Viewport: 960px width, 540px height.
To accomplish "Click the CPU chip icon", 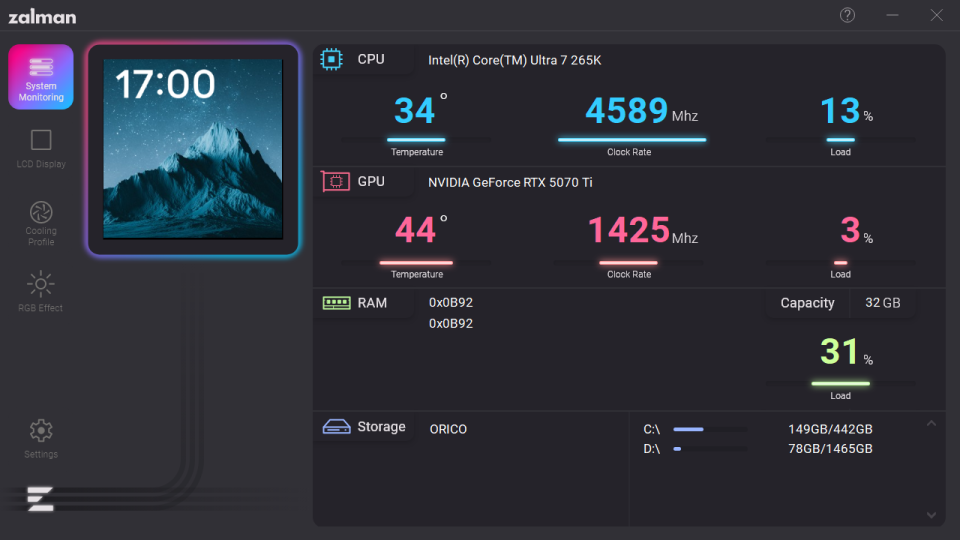I will 331,59.
